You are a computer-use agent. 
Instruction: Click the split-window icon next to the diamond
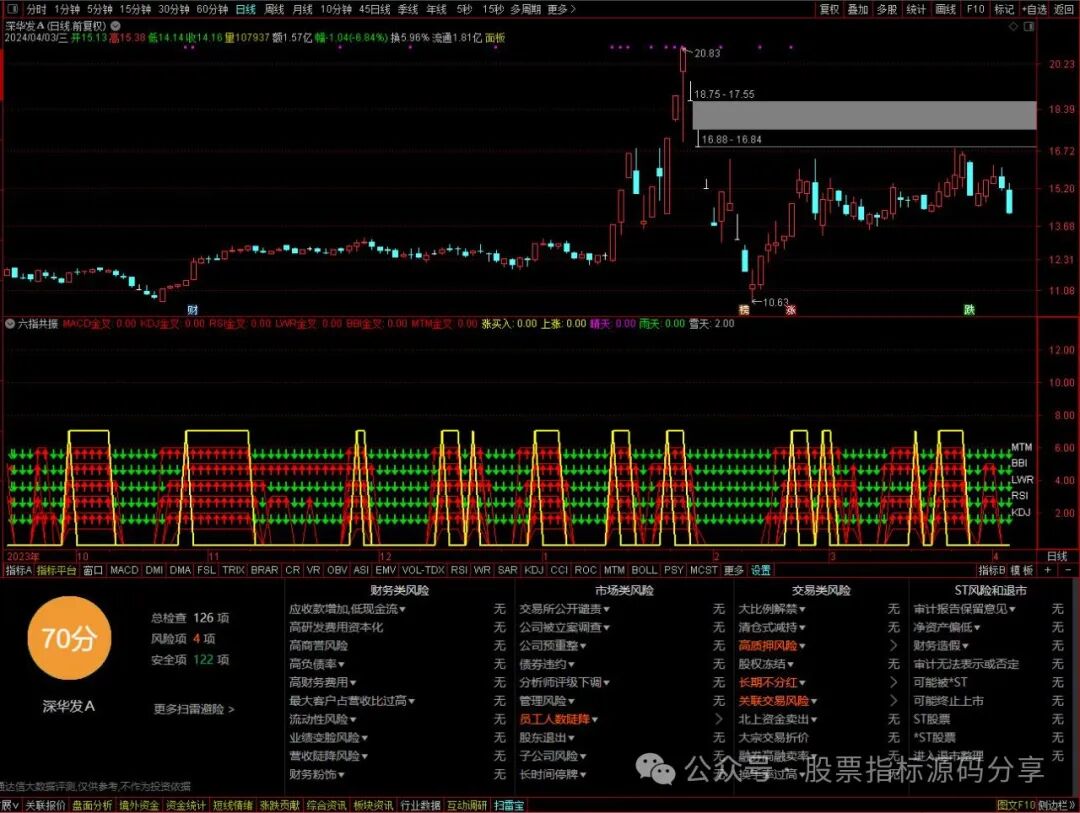pyautogui.click(x=1029, y=26)
